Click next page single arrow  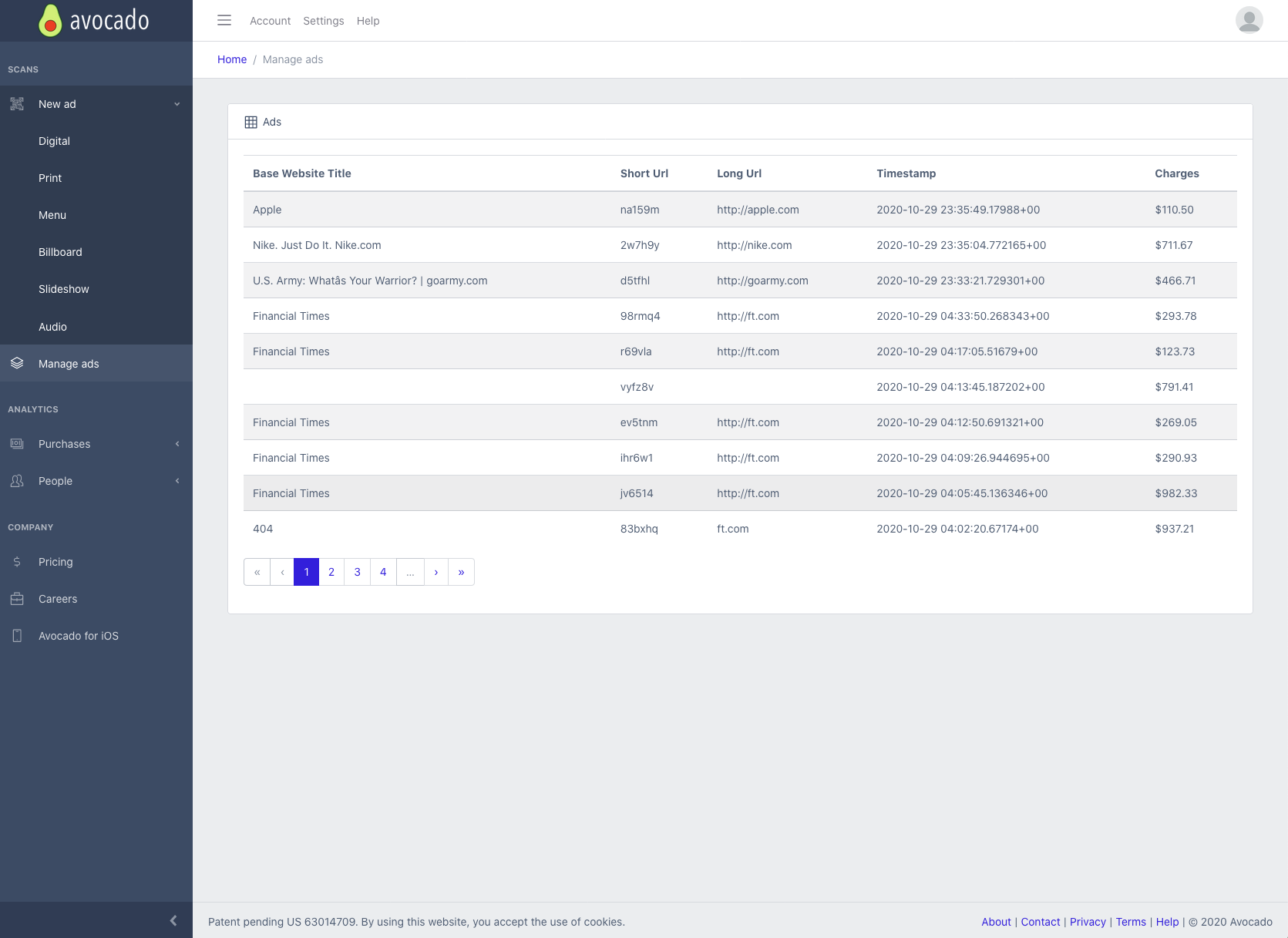436,572
